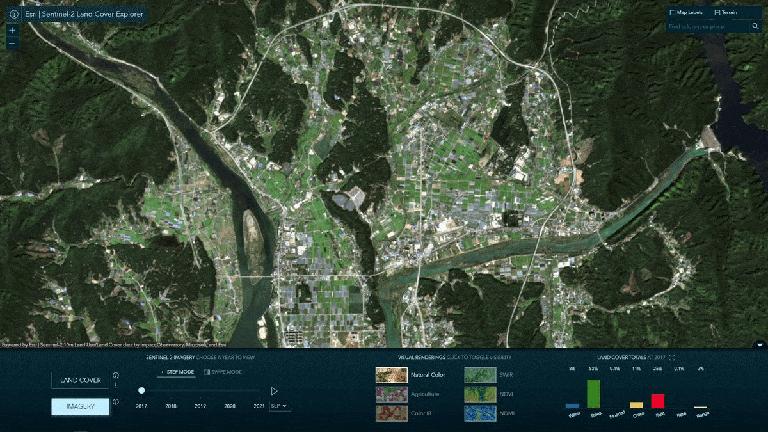The height and width of the screenshot is (432, 768).
Task: Play the year animation
Action: click(274, 391)
